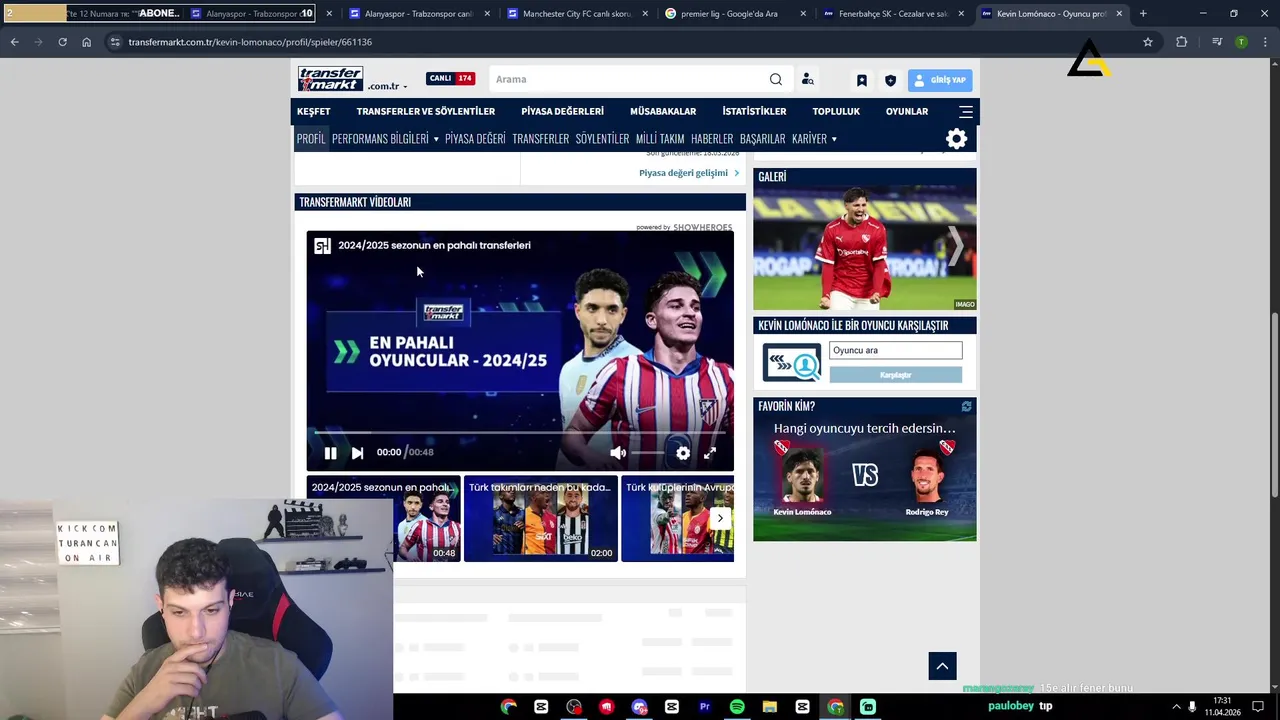Refresh the Favorin Kim poll

coord(966,406)
